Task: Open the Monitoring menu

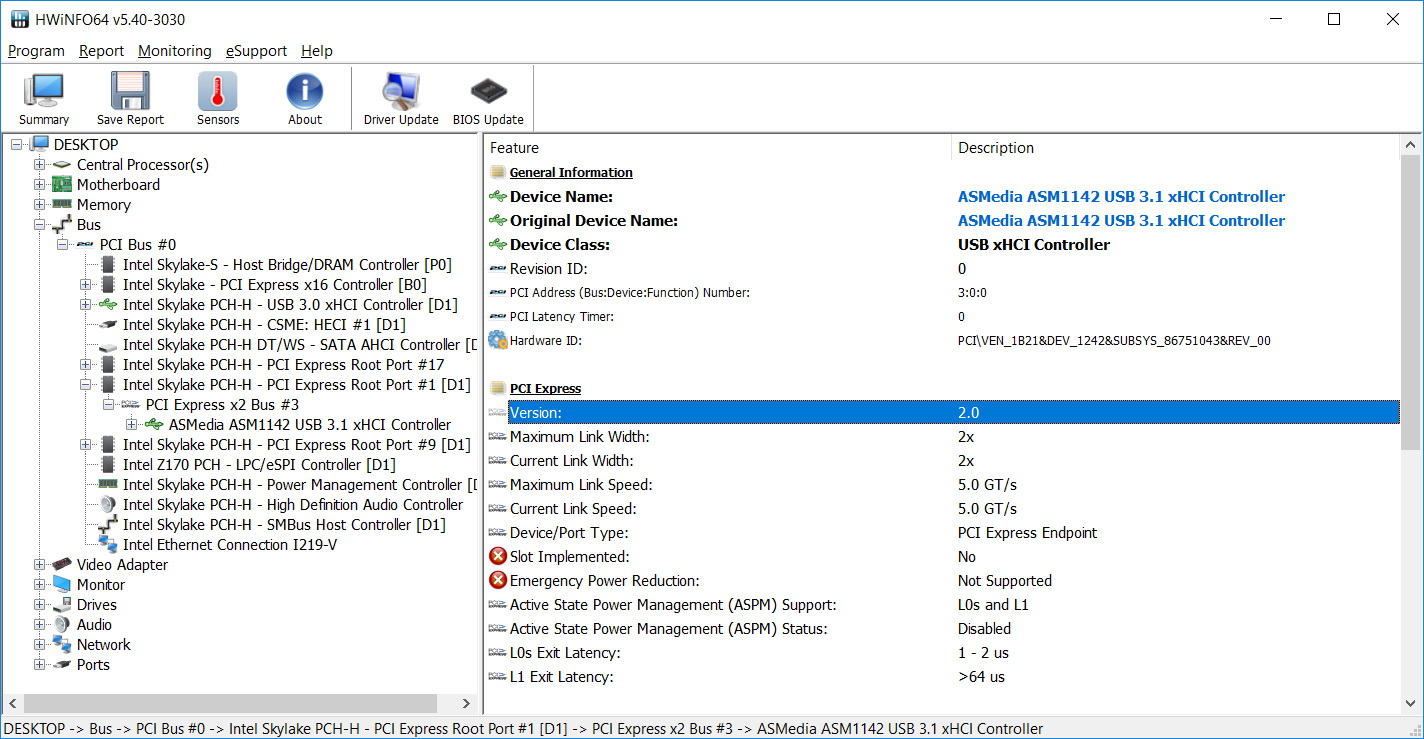Action: [175, 51]
